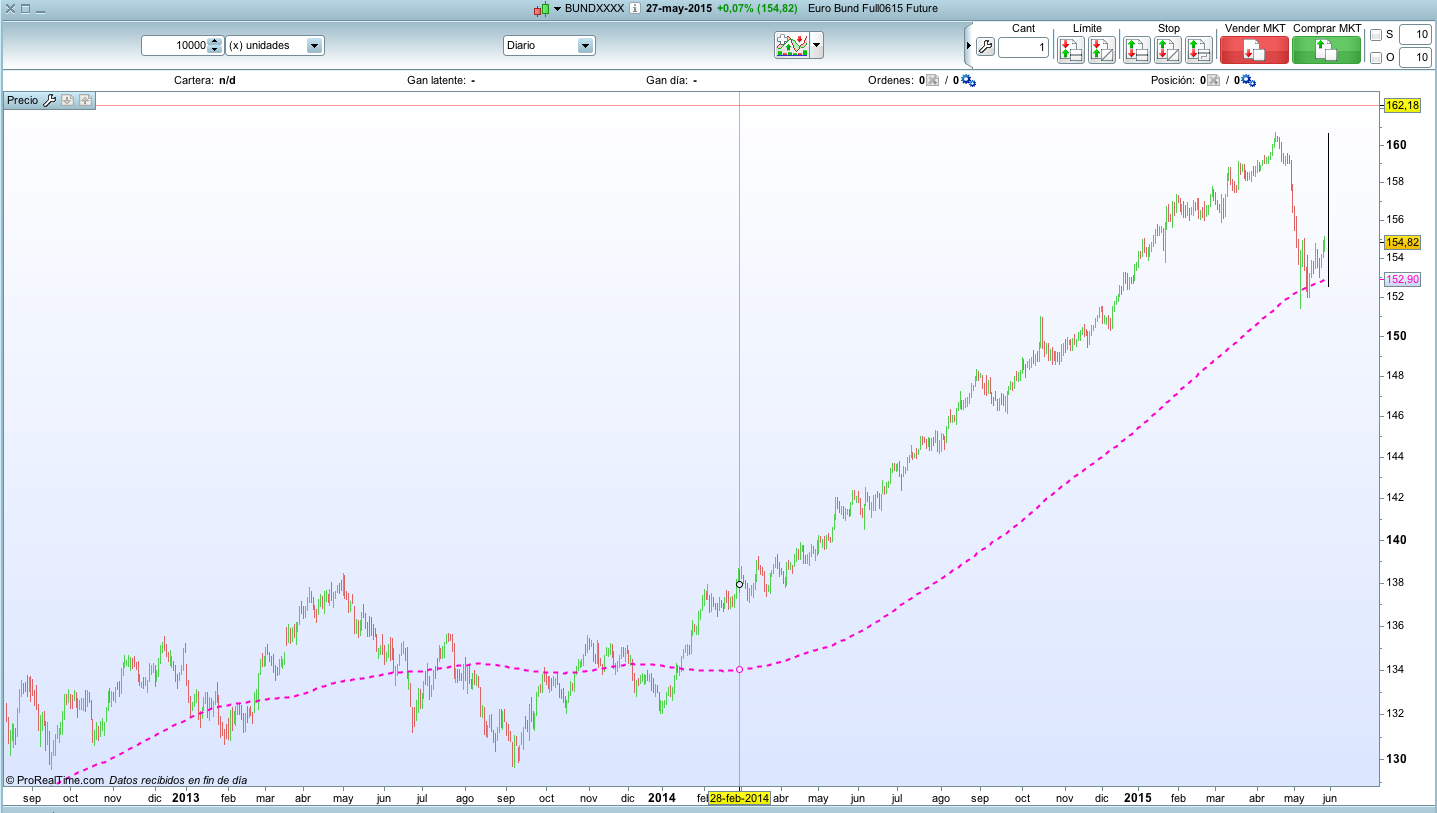Viewport: 1437px width, 813px height.
Task: Click the third Stop order icon
Action: (x=1198, y=50)
